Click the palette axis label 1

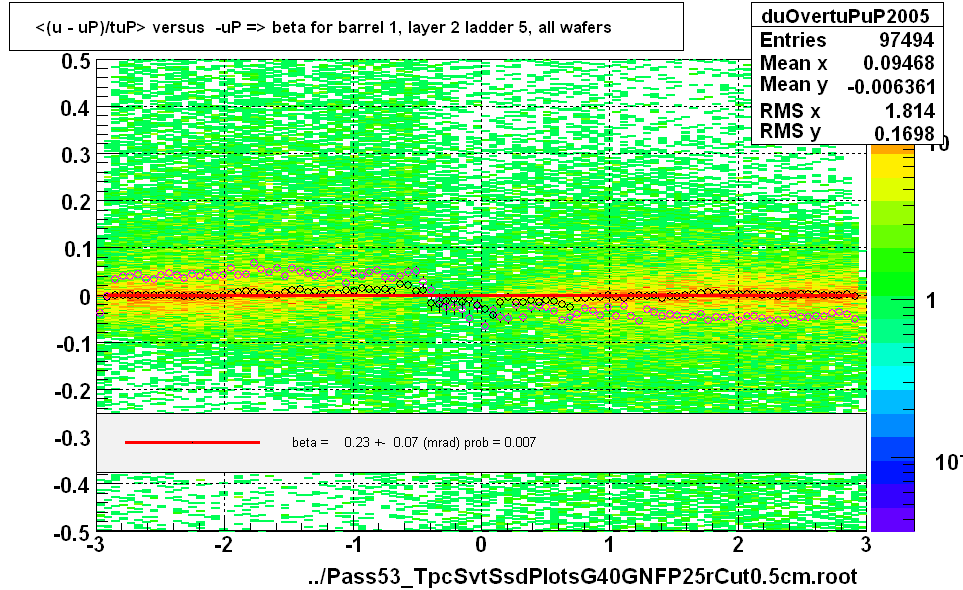point(930,301)
